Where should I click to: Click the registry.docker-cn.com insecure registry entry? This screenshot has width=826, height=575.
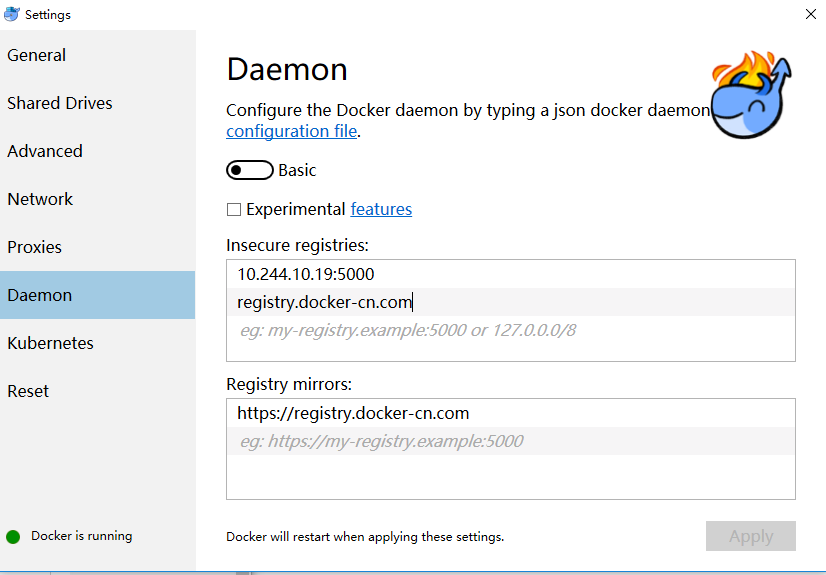point(511,302)
